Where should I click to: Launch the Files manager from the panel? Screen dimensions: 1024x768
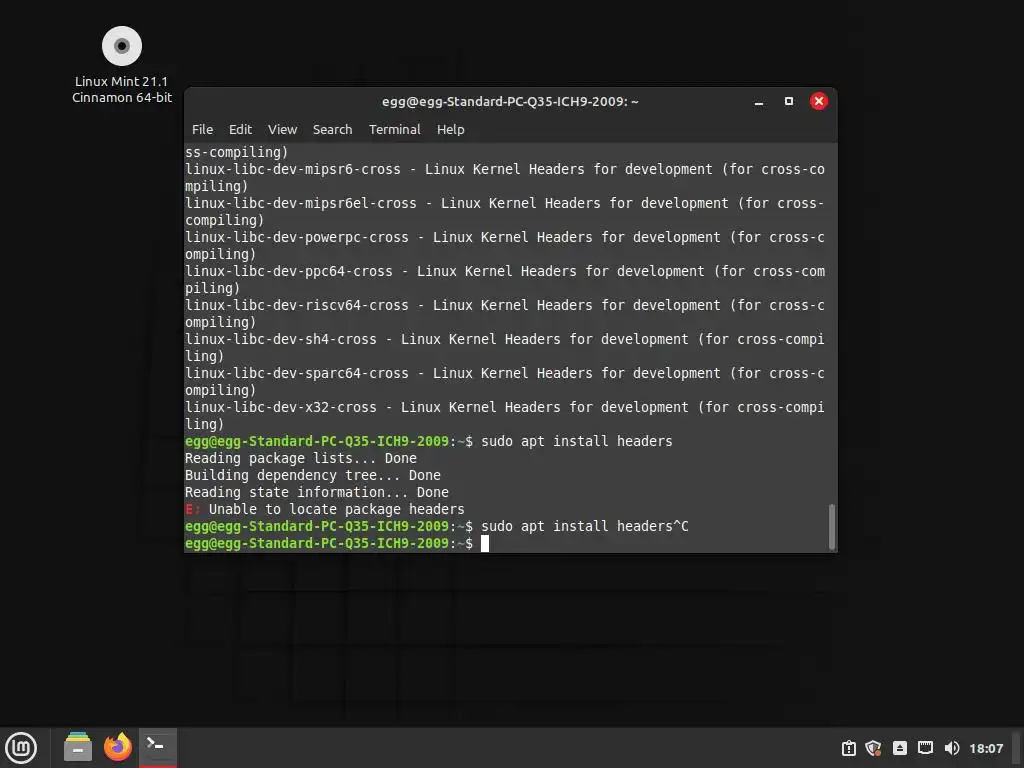tap(78, 747)
